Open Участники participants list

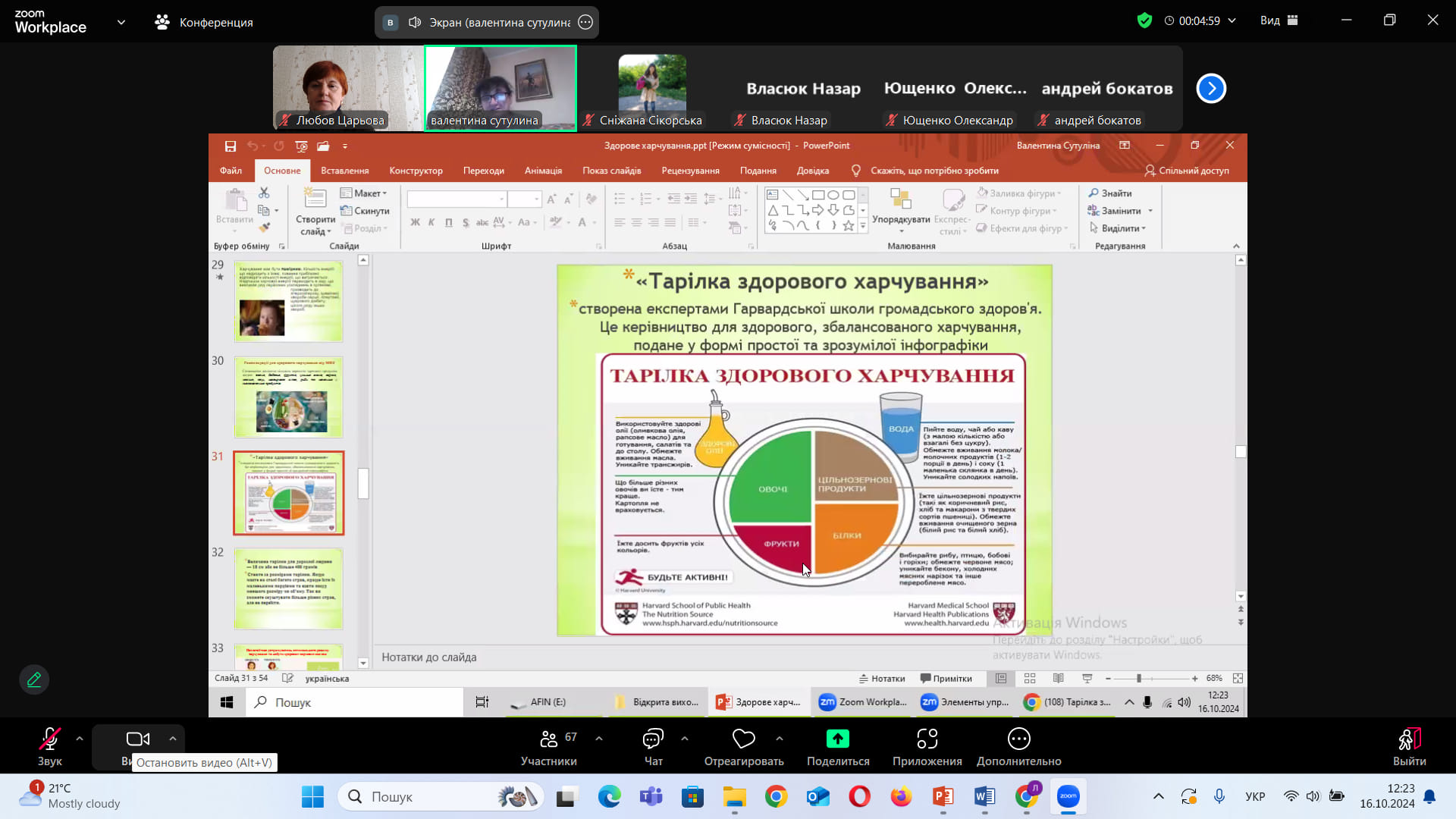click(549, 740)
